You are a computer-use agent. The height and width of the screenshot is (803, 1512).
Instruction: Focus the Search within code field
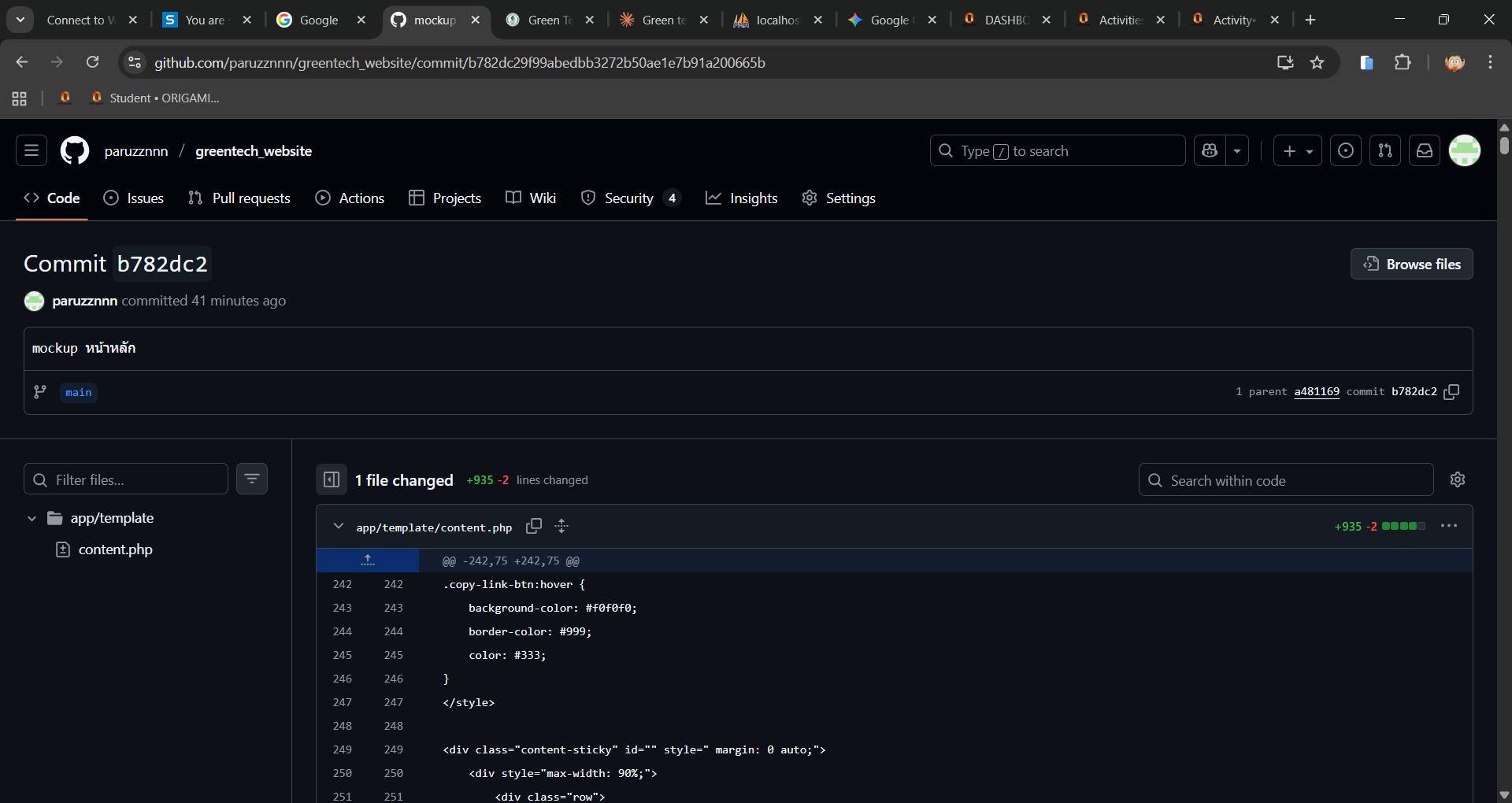pyautogui.click(x=1285, y=480)
